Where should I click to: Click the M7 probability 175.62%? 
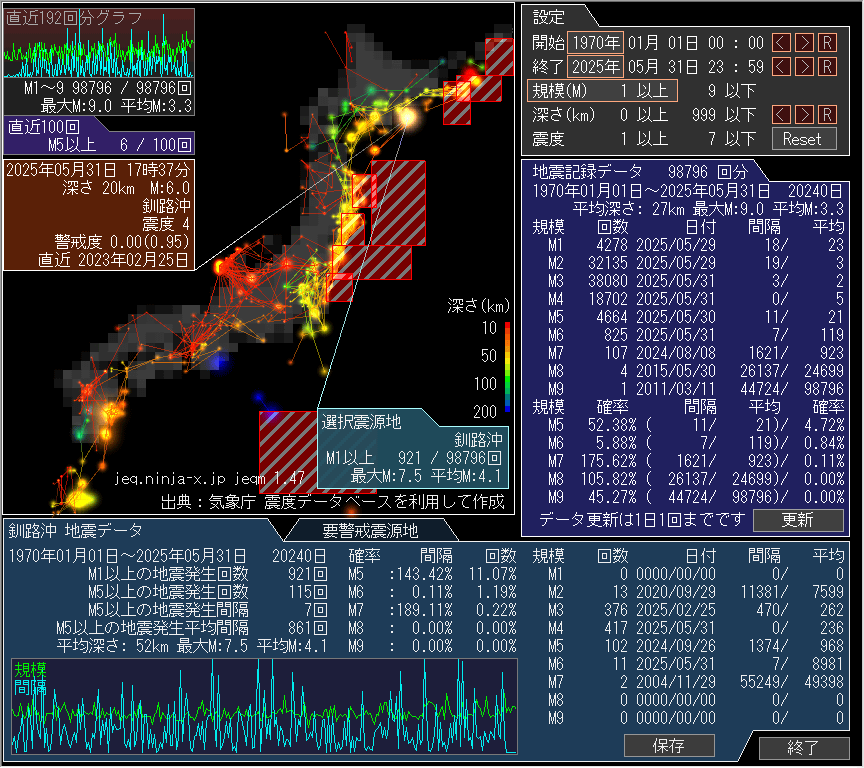(x=609, y=461)
